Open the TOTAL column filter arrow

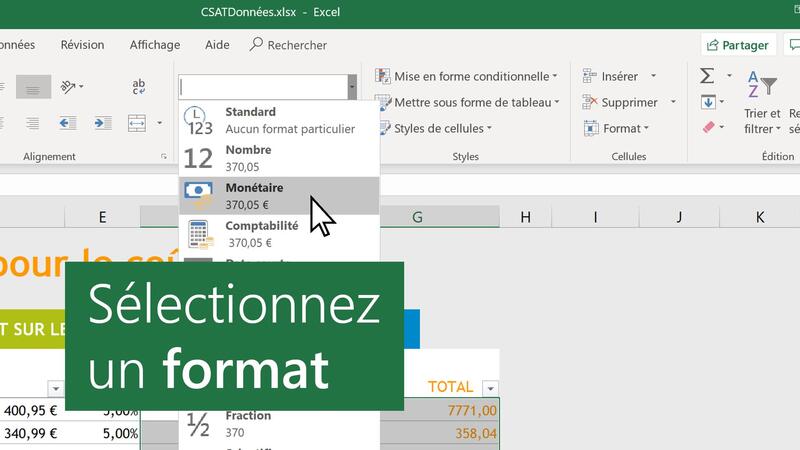(489, 388)
